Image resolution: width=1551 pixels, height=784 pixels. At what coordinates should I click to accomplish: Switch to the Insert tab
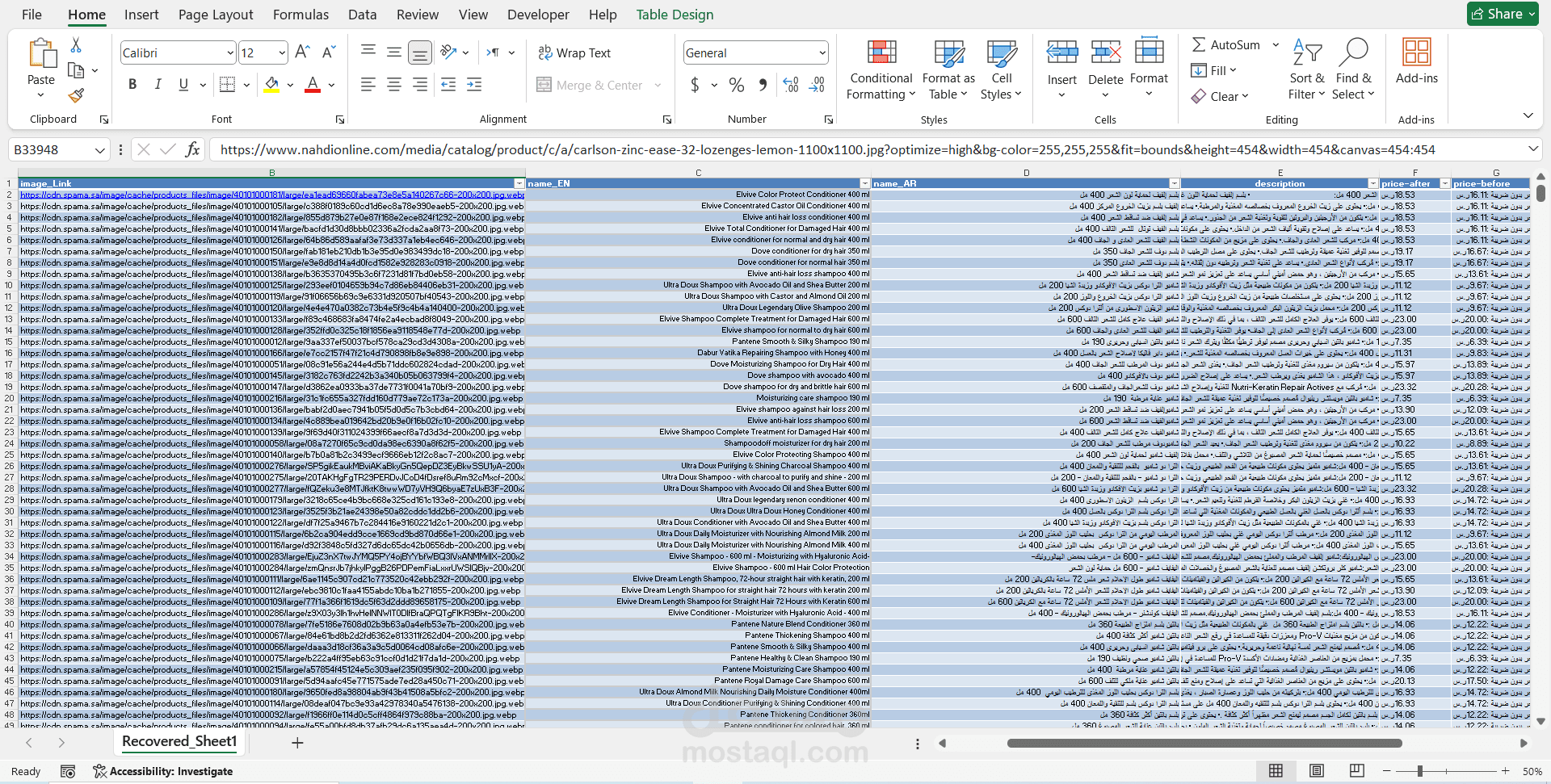(x=141, y=15)
